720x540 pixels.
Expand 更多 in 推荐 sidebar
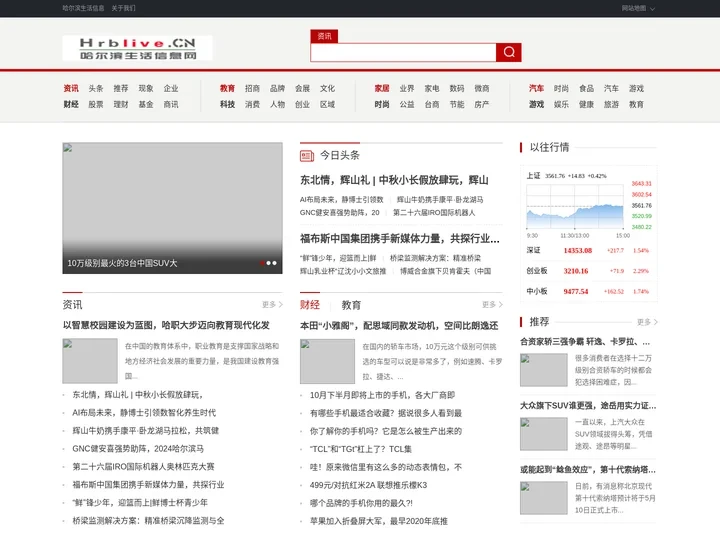(x=647, y=322)
